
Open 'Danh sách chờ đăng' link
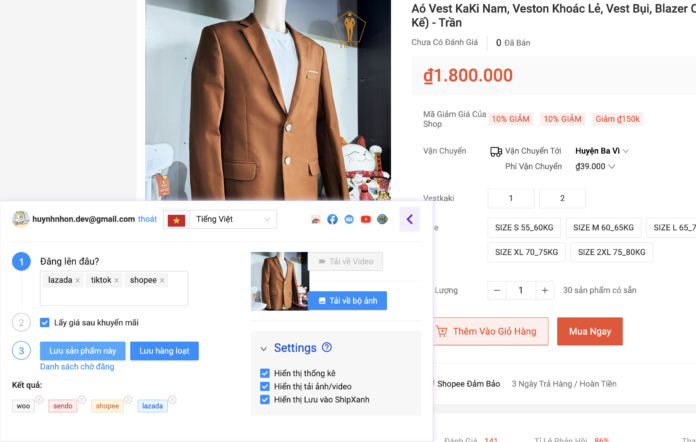click(77, 367)
